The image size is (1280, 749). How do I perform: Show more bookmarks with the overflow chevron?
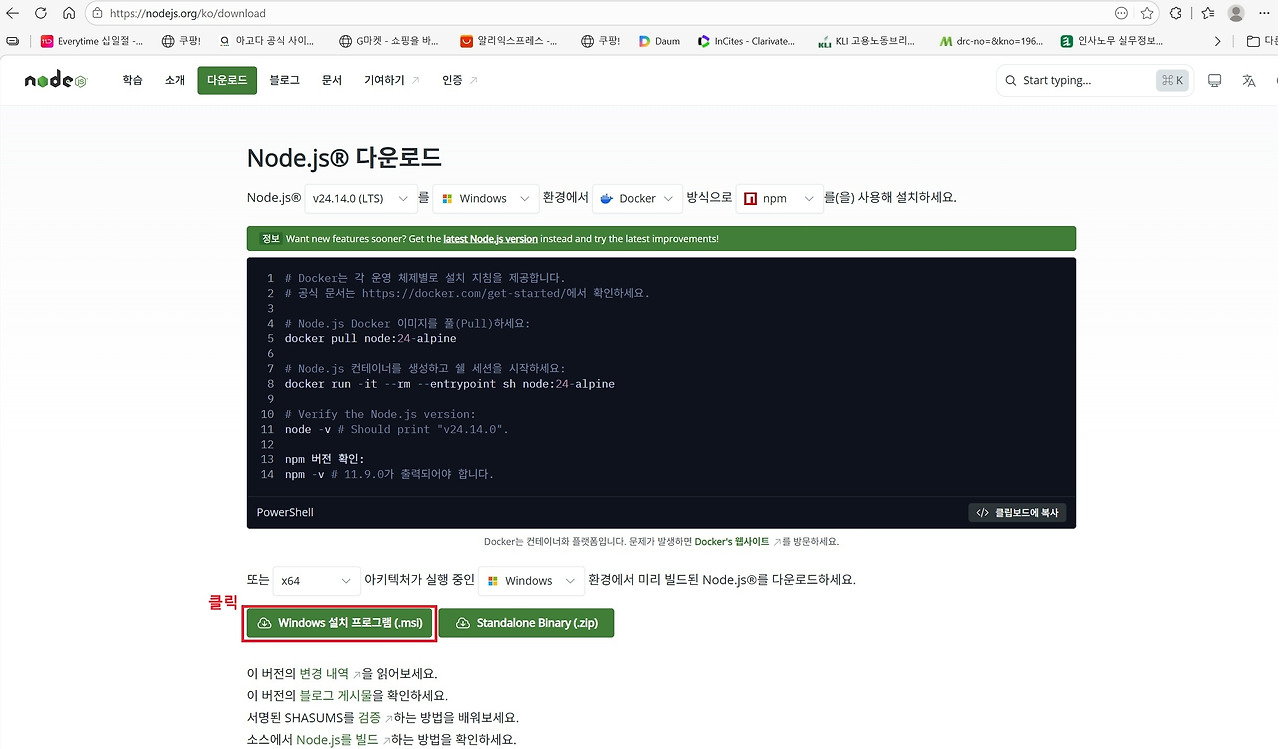pos(1217,41)
